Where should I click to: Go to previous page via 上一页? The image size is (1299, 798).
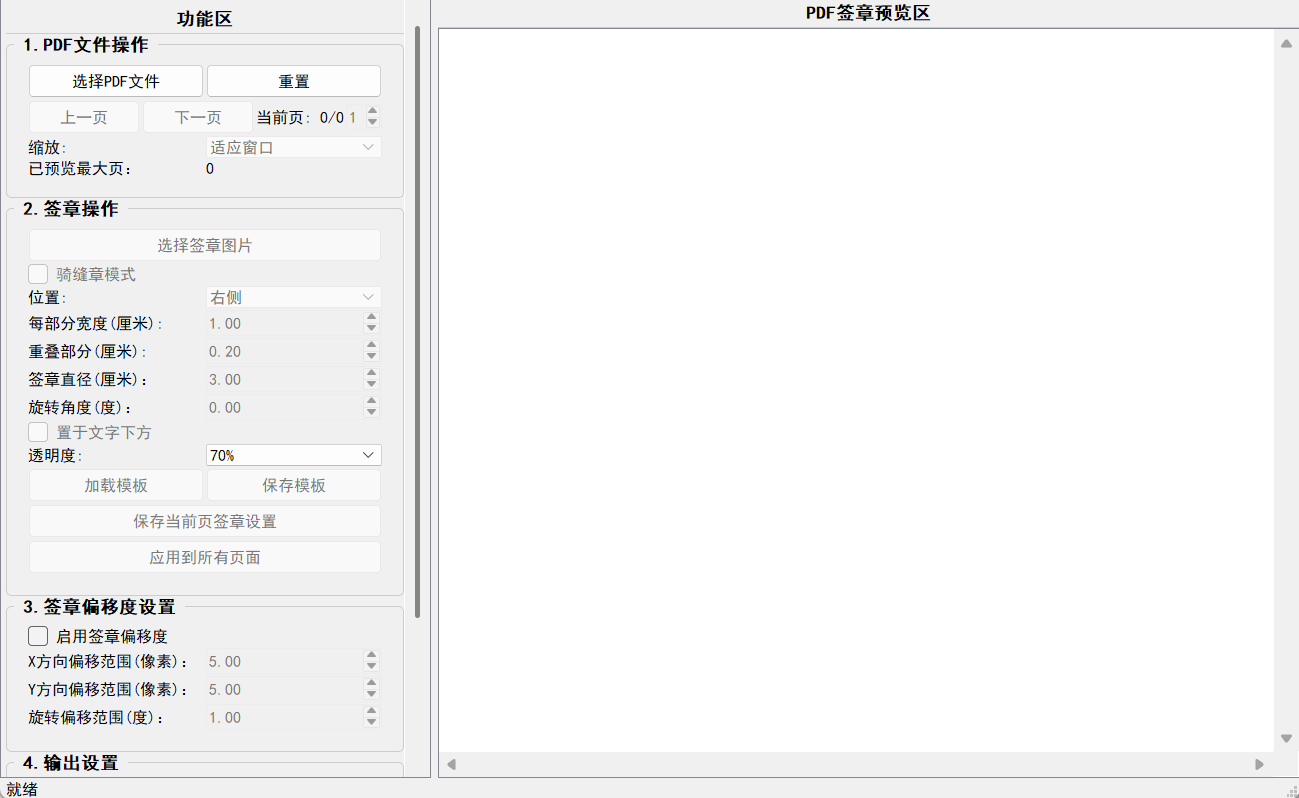83,116
